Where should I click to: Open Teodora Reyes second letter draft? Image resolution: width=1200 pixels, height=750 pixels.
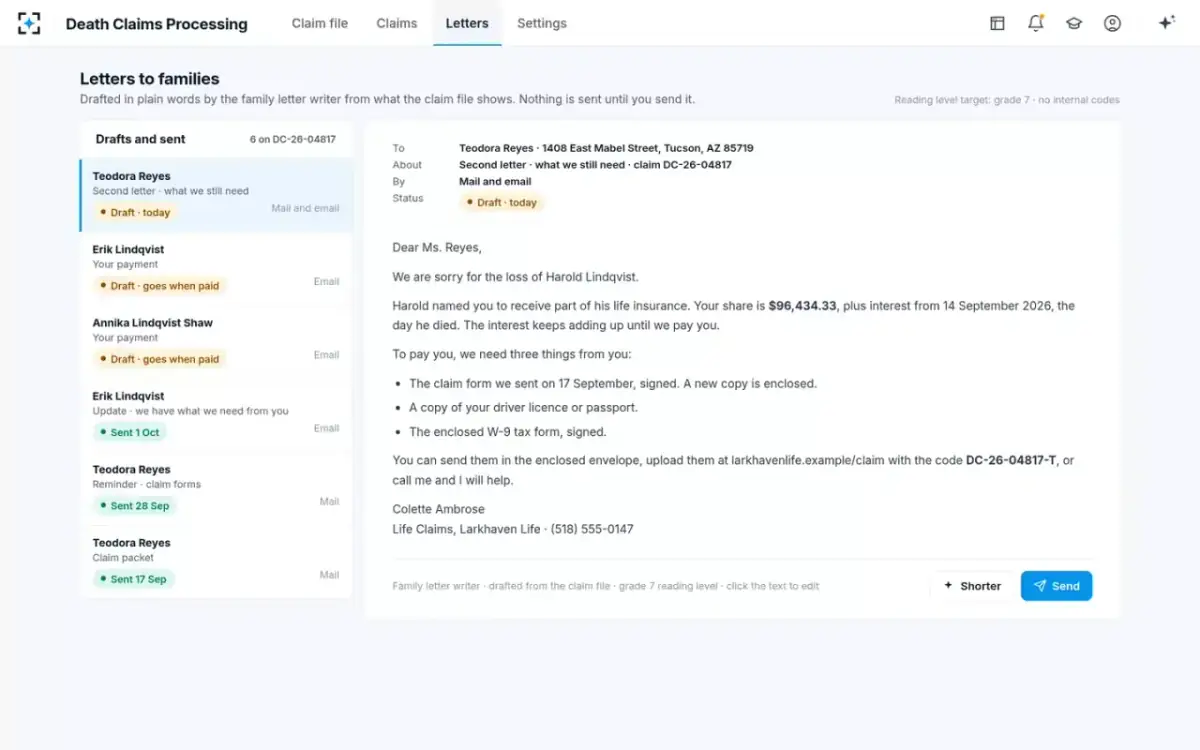pyautogui.click(x=216, y=195)
